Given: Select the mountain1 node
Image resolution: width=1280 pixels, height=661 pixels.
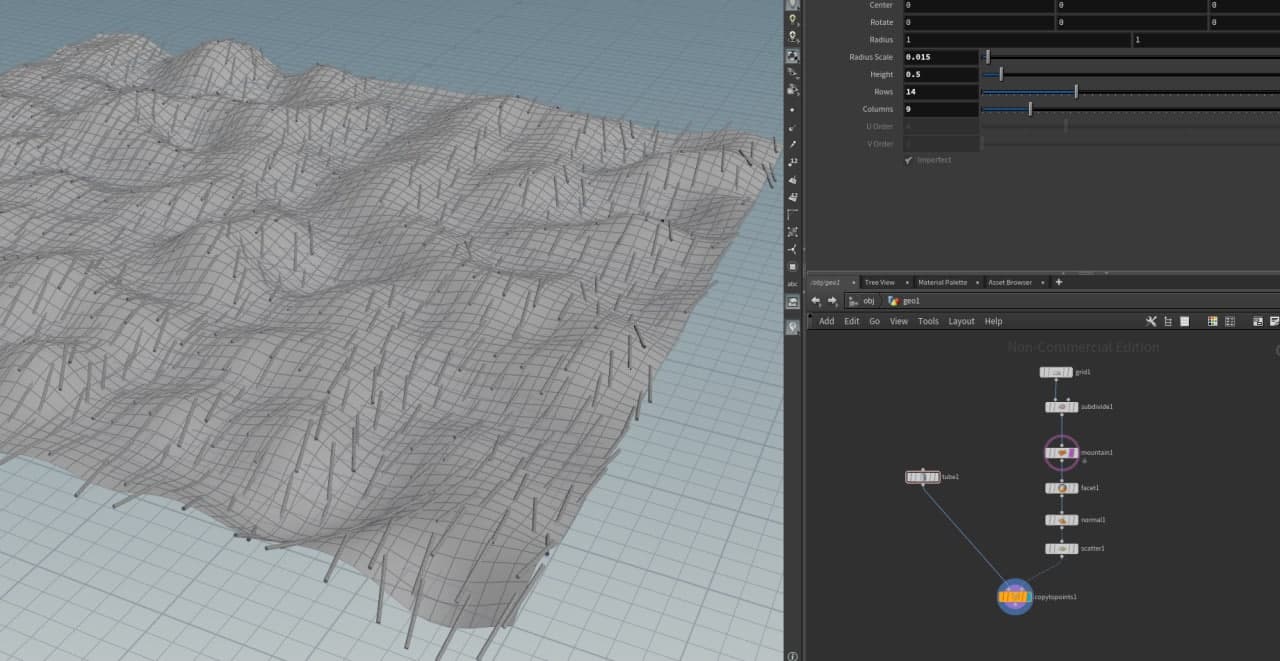Looking at the screenshot, I should pyautogui.click(x=1061, y=453).
